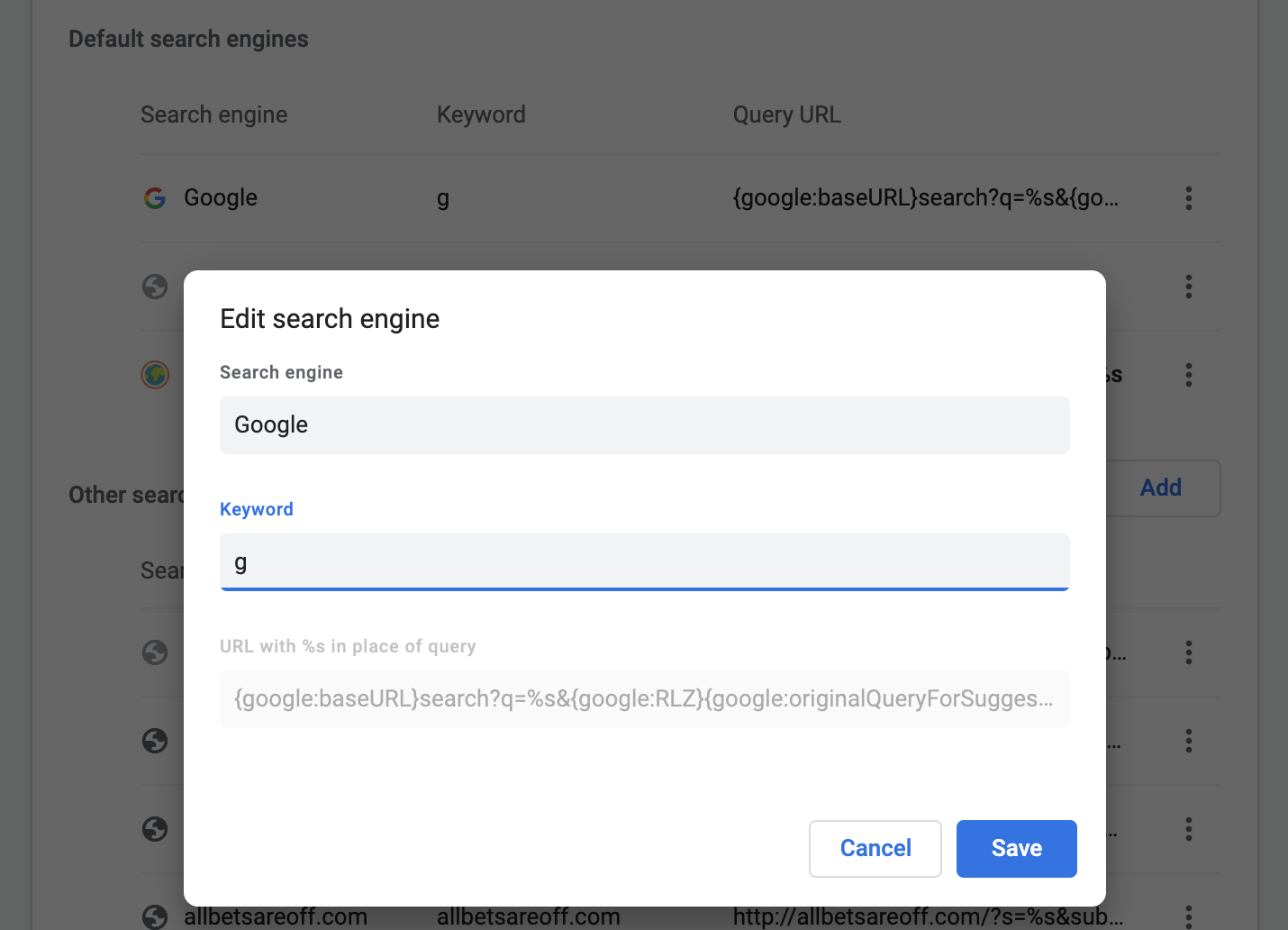Image resolution: width=1288 pixels, height=930 pixels.
Task: Click the Google logo icon in the list
Action: (155, 198)
